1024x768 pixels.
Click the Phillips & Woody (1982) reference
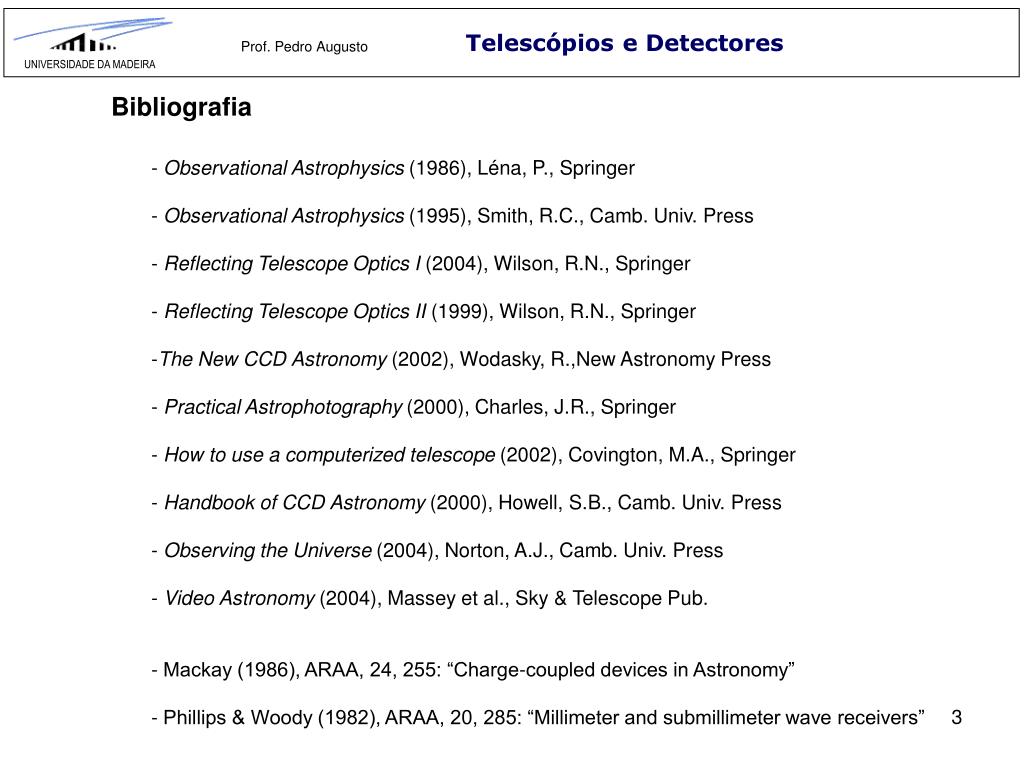(x=538, y=718)
